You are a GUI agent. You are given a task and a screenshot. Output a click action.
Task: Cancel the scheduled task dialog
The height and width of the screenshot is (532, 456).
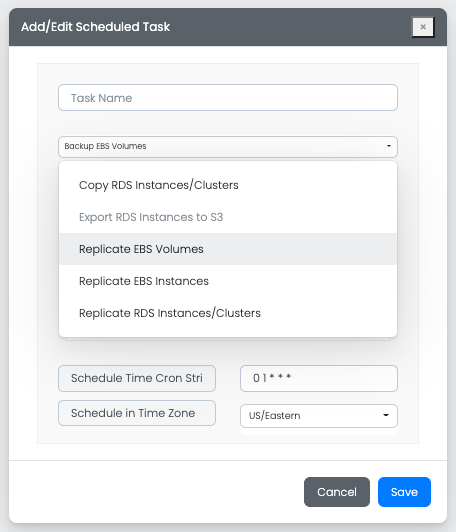point(337,492)
